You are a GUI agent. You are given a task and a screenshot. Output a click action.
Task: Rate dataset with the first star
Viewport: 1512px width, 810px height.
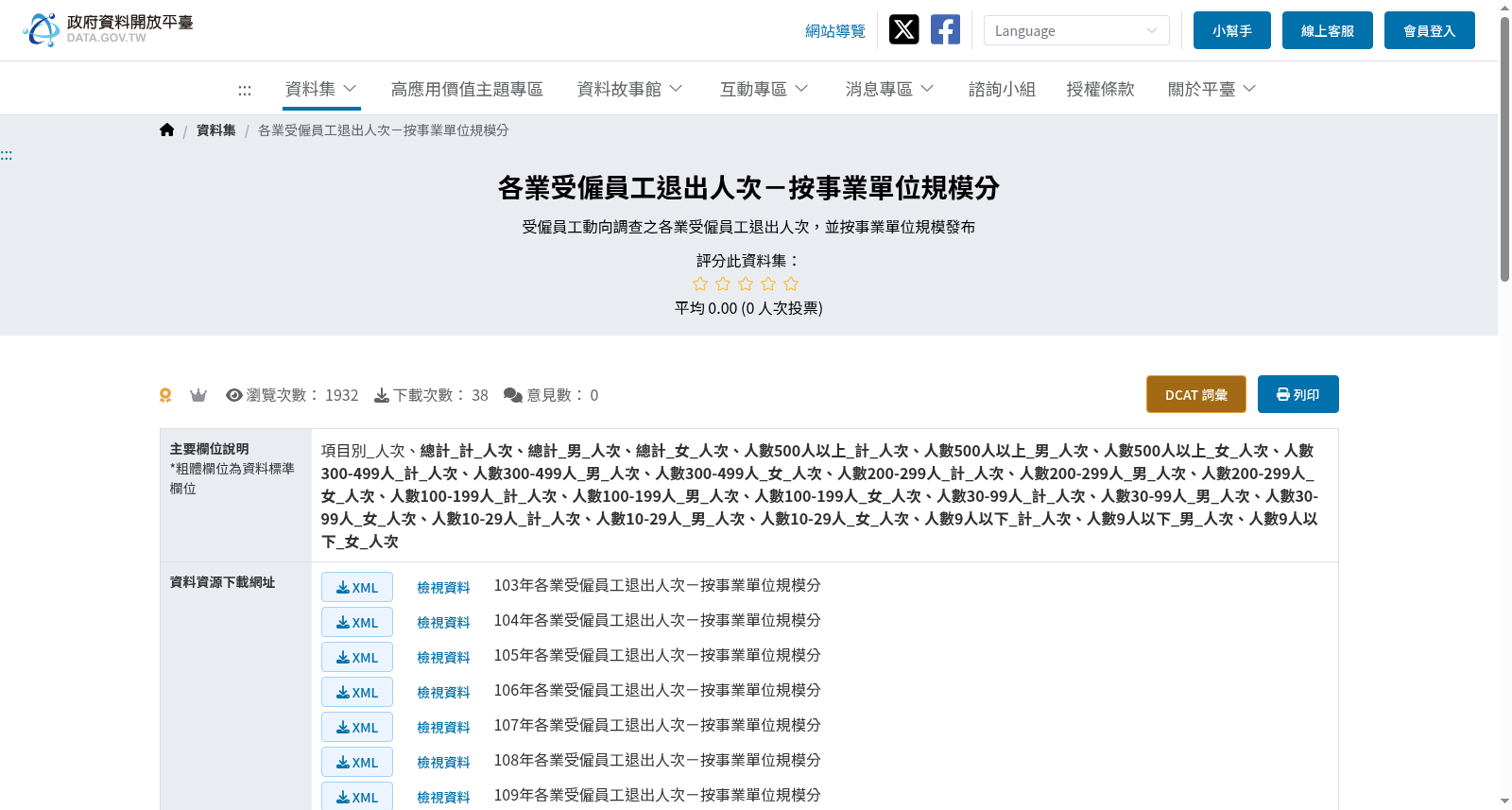[x=700, y=284]
